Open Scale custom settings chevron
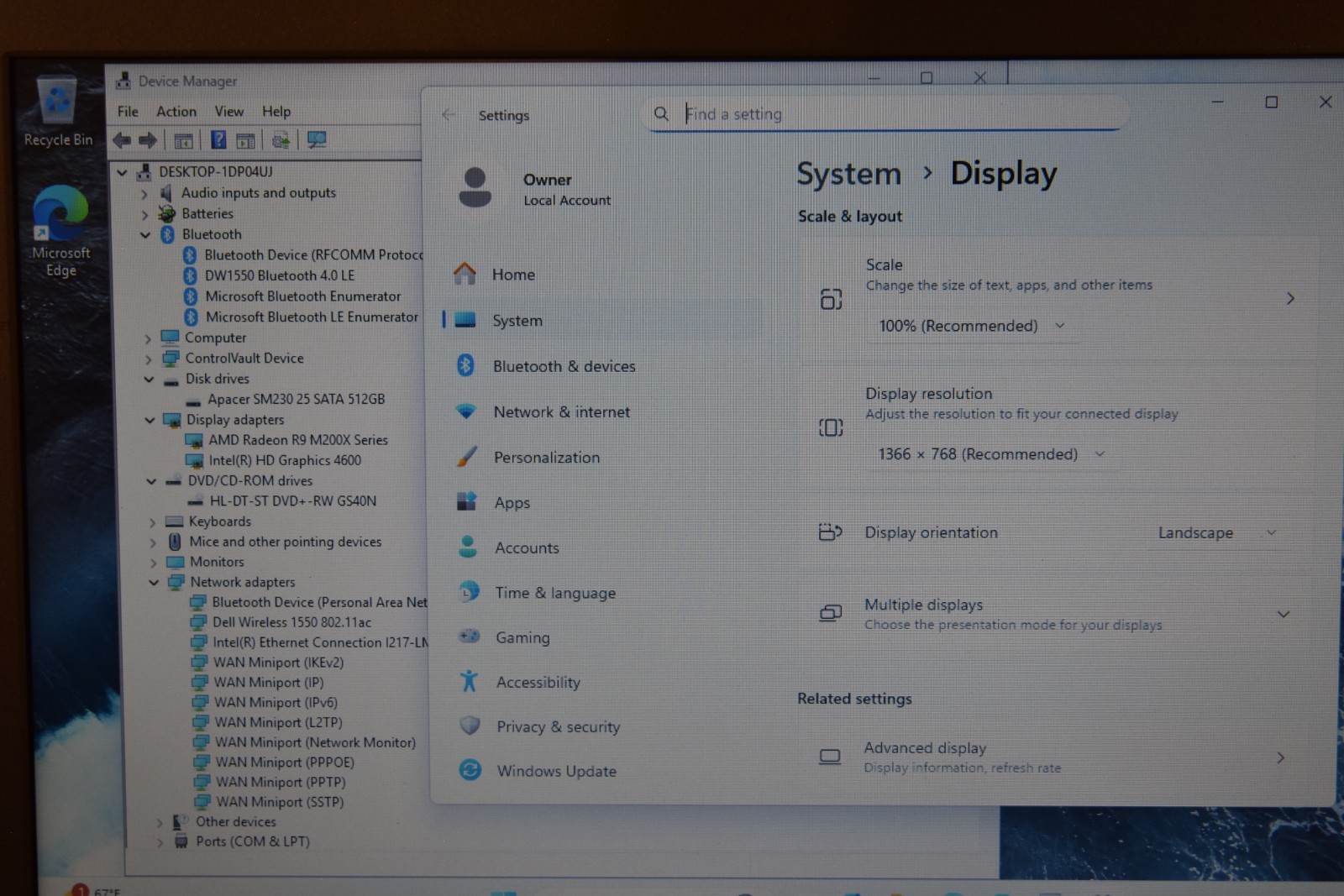Image resolution: width=1344 pixels, height=896 pixels. (1290, 299)
